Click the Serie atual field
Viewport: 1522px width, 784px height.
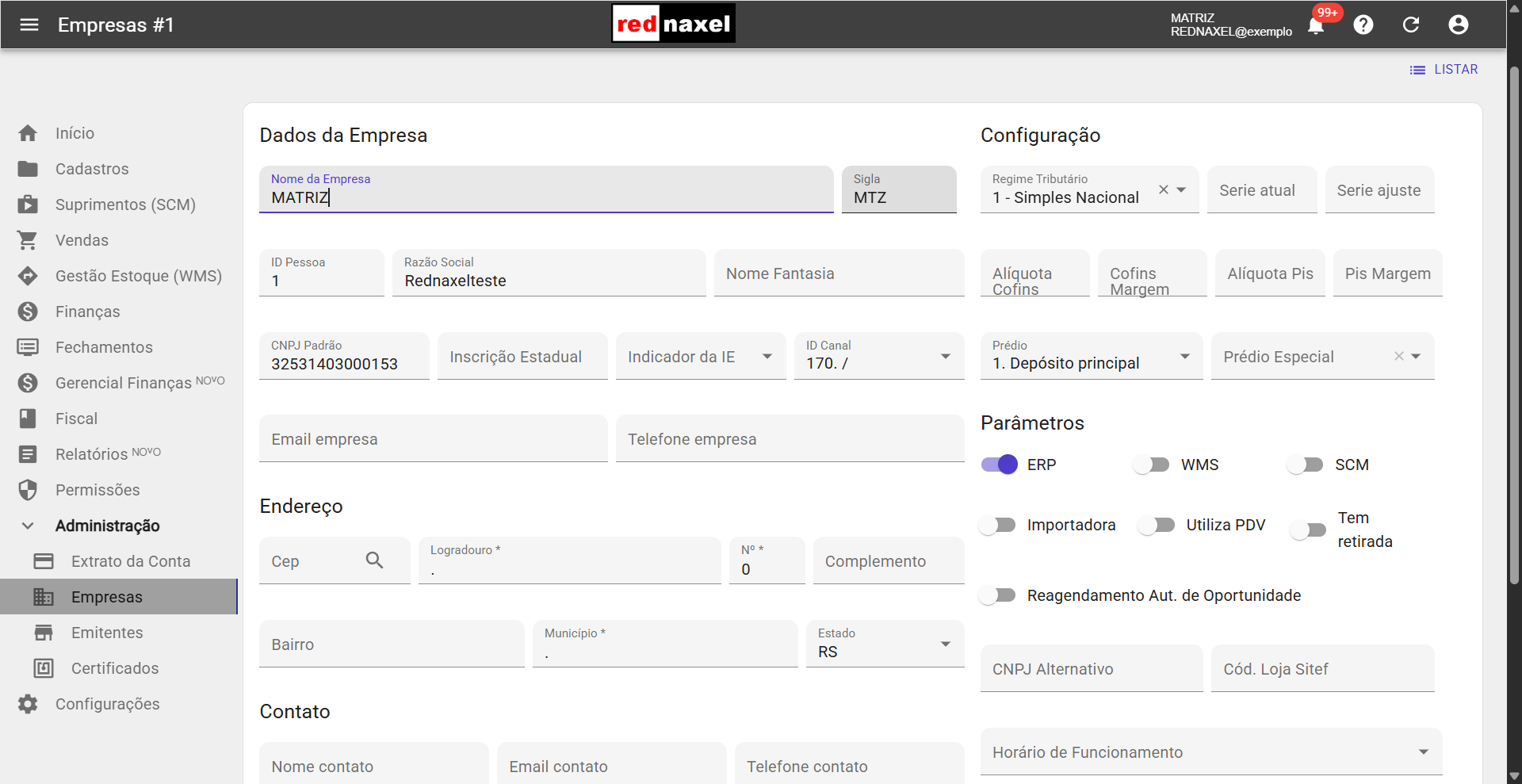tap(1262, 189)
